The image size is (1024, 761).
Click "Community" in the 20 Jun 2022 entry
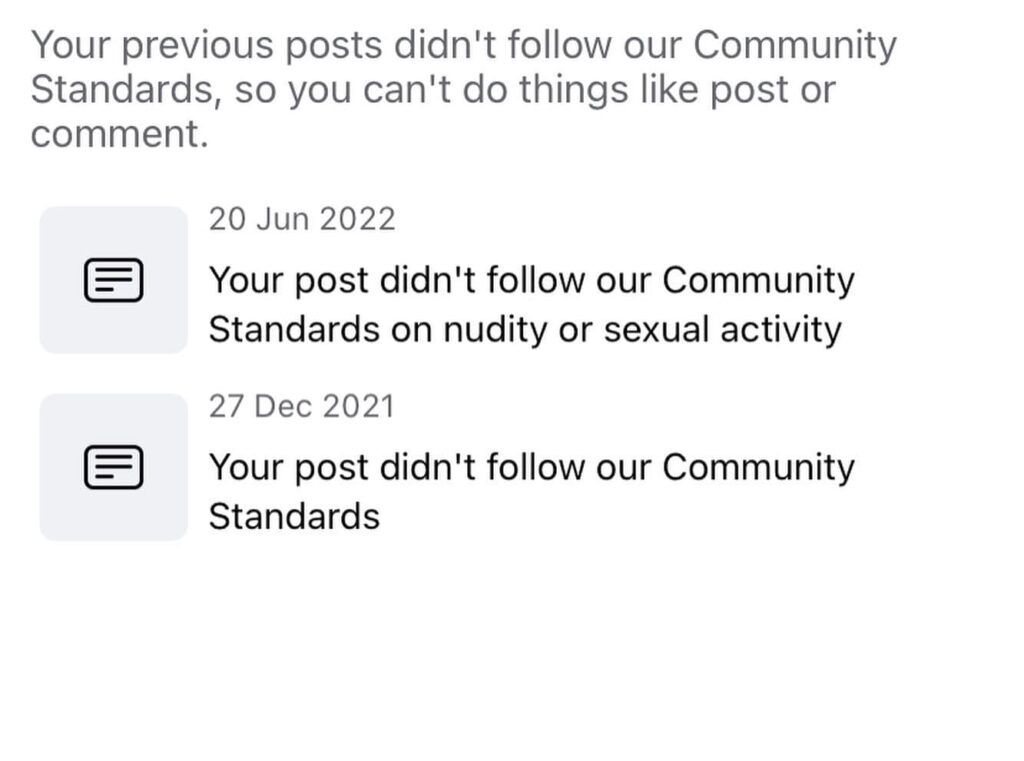(759, 281)
